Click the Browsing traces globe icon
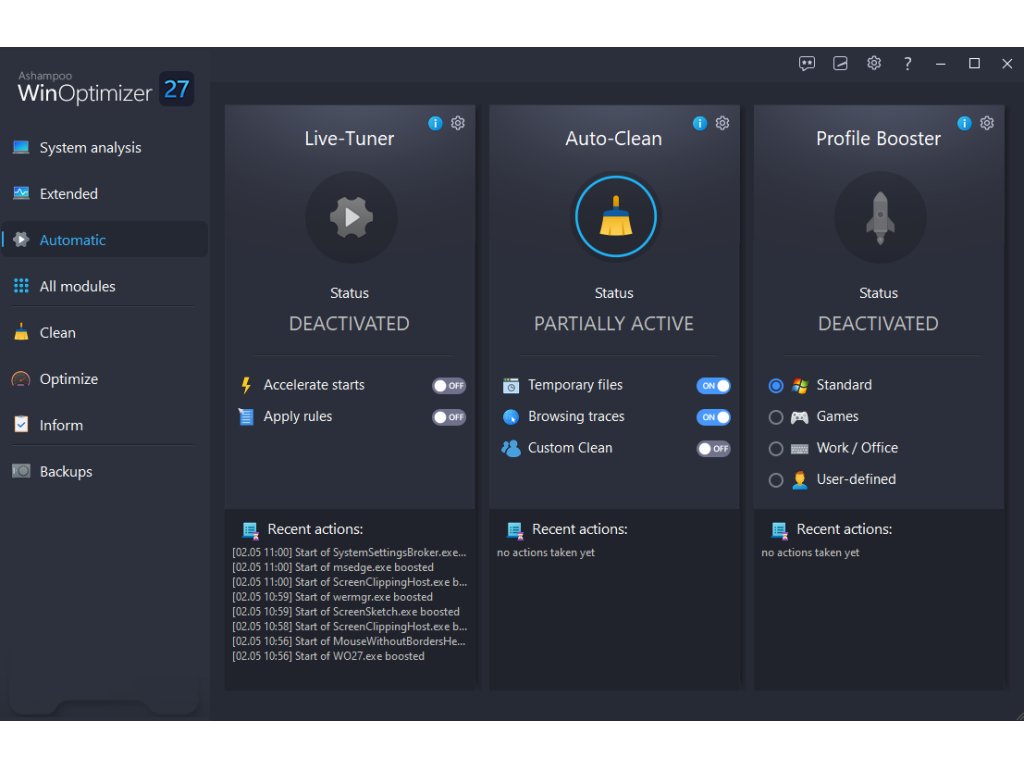This screenshot has height=768, width=1024. point(511,417)
